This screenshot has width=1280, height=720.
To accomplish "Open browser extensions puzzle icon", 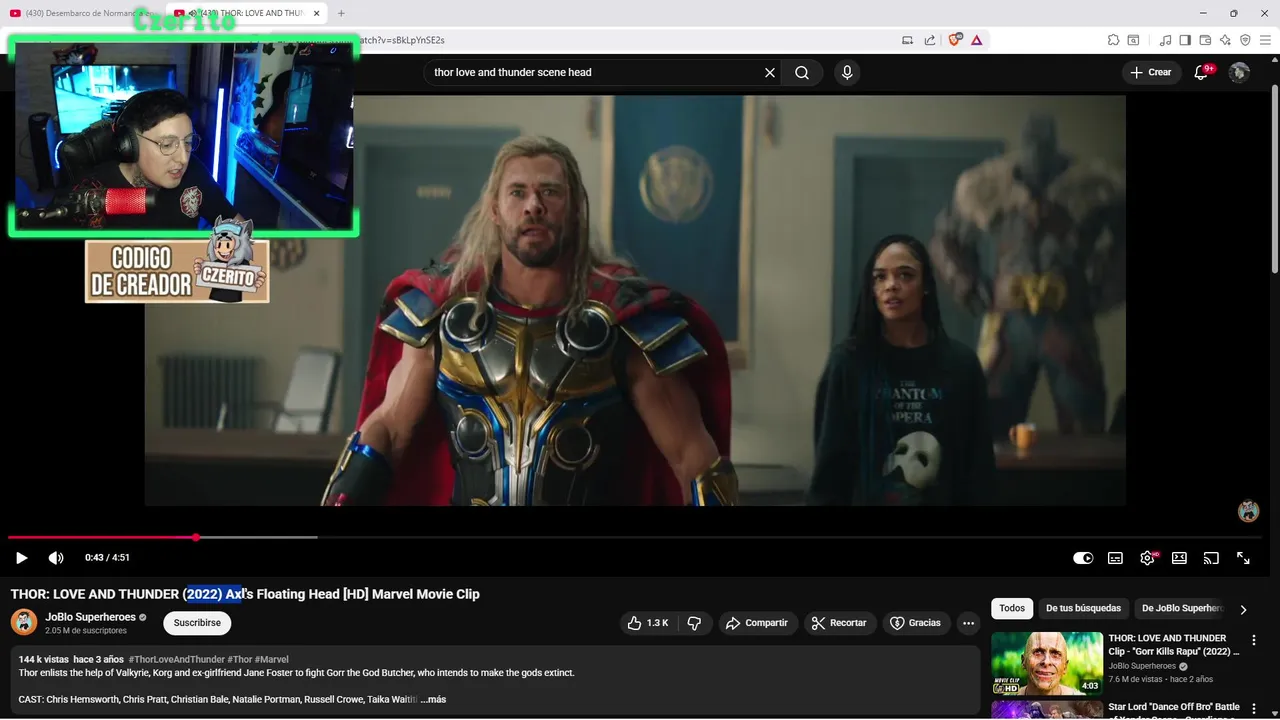I will [x=1113, y=40].
